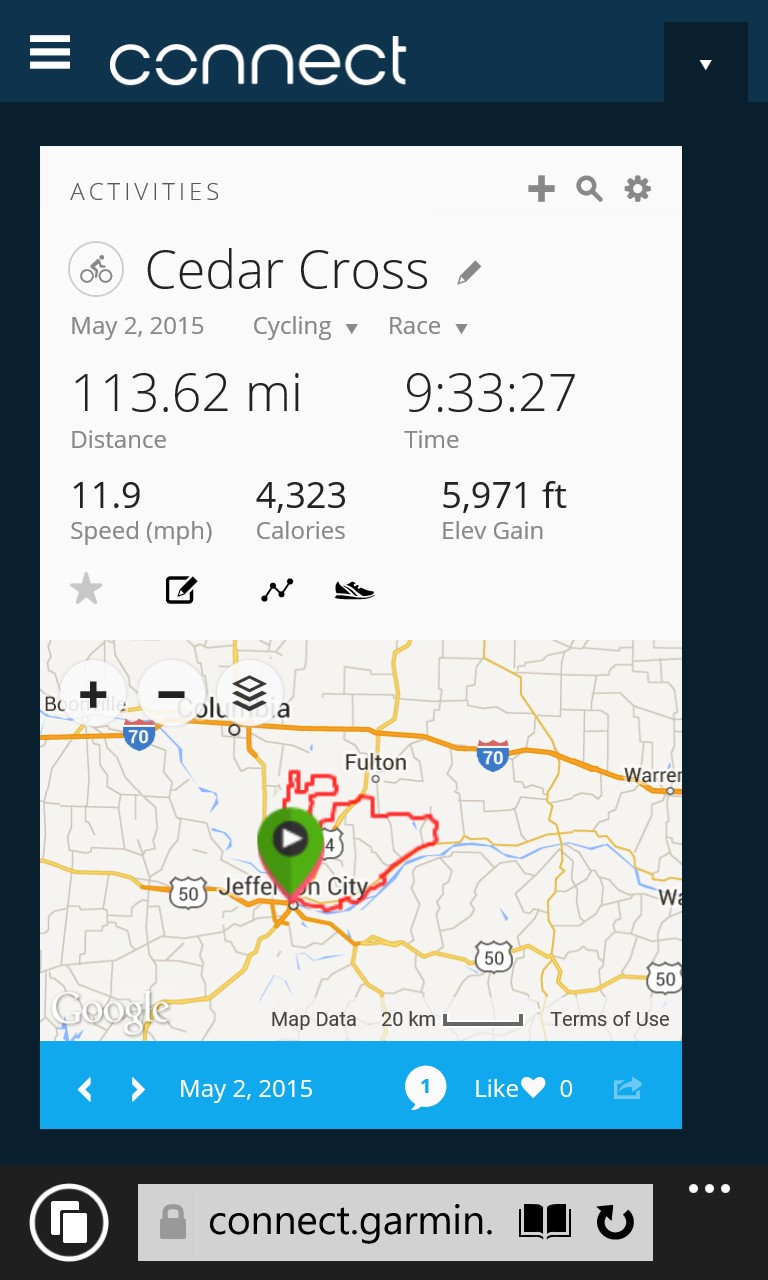Go to previous activity arrow
This screenshot has height=1280, width=768.
pyautogui.click(x=85, y=1089)
